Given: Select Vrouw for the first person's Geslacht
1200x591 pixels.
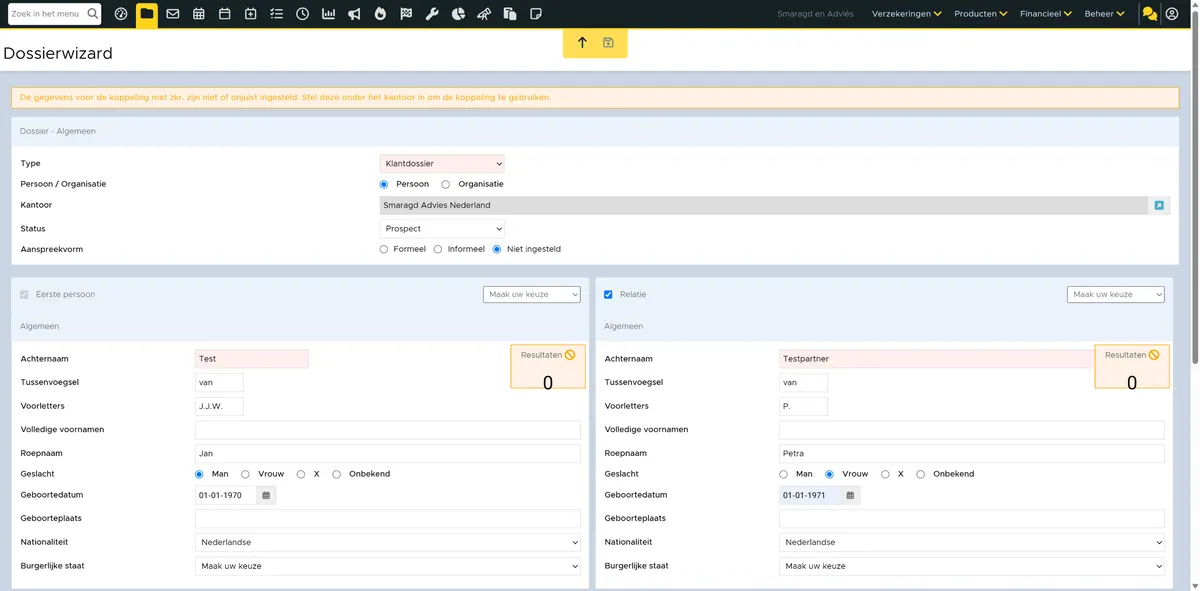Looking at the screenshot, I should [246, 474].
